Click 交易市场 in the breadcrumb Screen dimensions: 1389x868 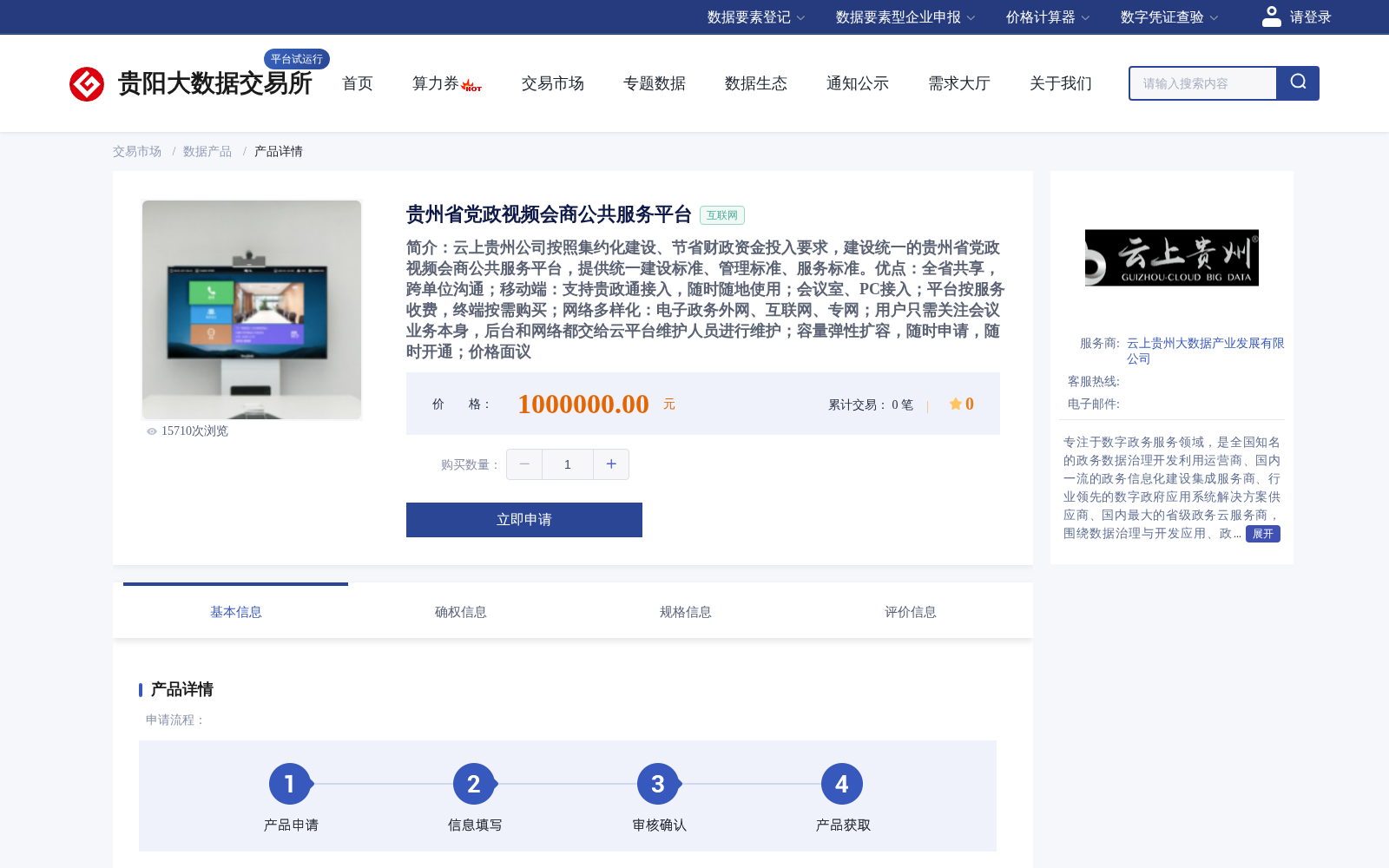137,151
